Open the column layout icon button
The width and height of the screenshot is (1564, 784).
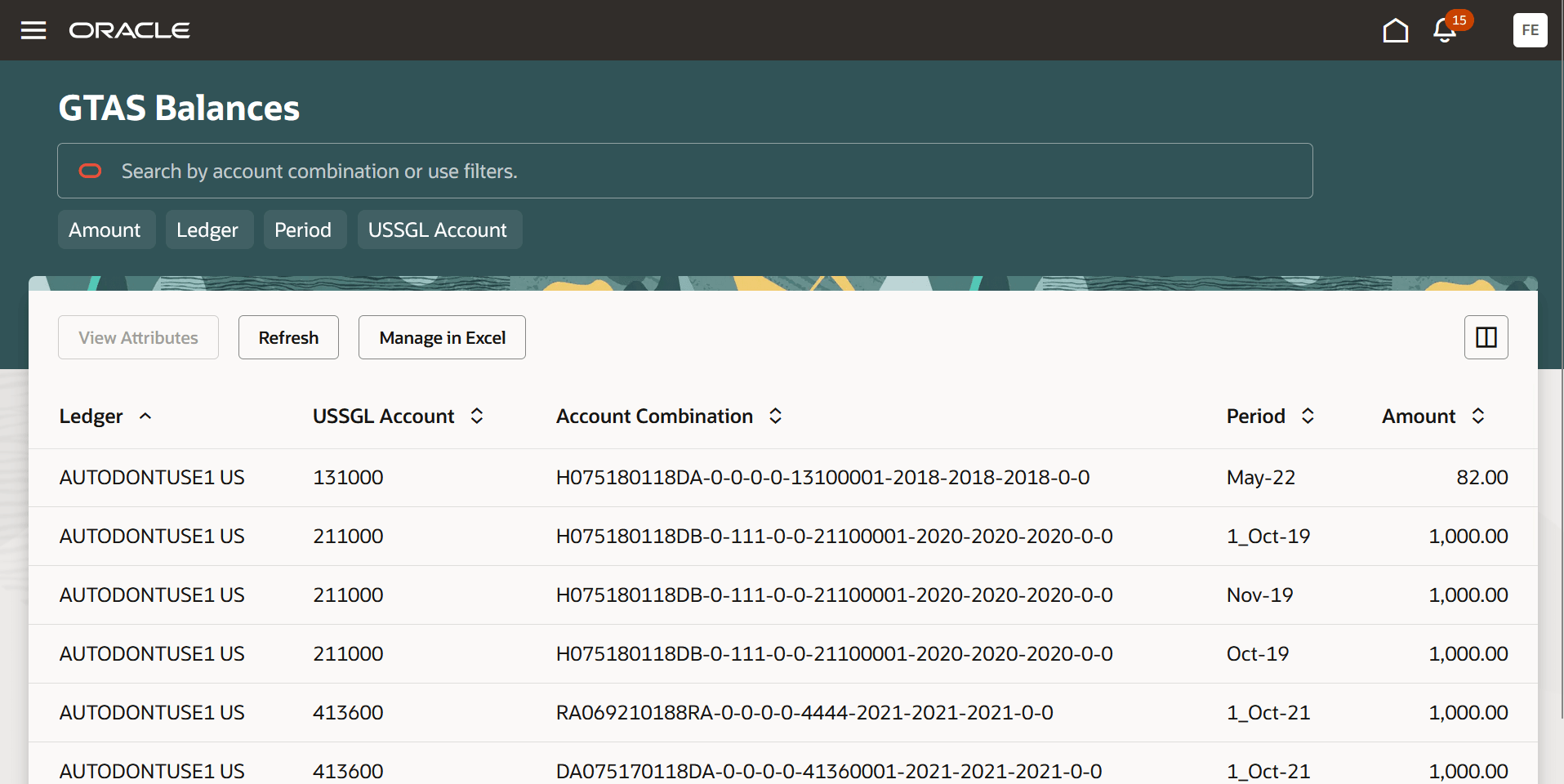click(x=1486, y=337)
